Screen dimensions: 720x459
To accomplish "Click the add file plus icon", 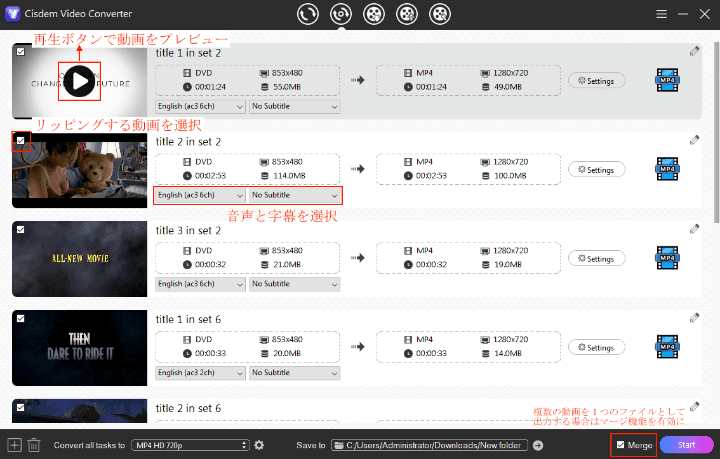I will (x=14, y=445).
